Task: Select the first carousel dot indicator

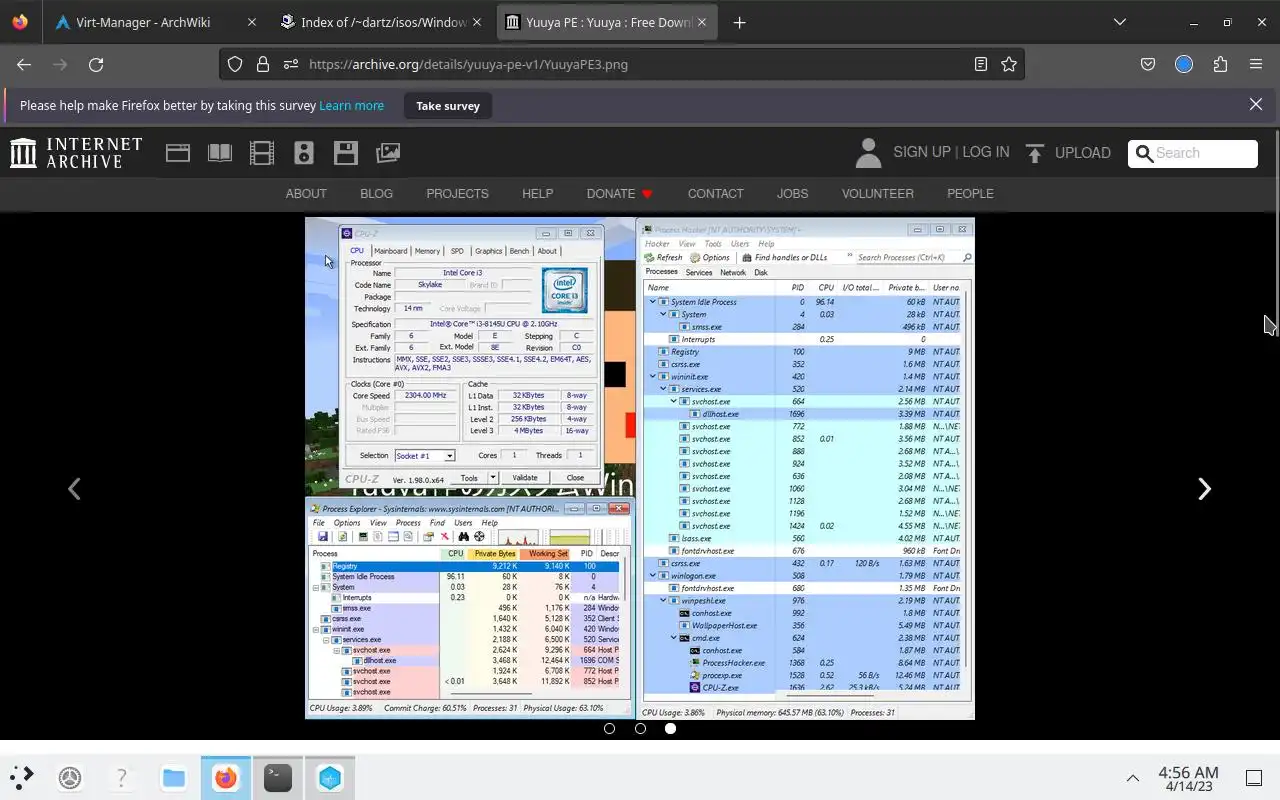Action: [609, 728]
